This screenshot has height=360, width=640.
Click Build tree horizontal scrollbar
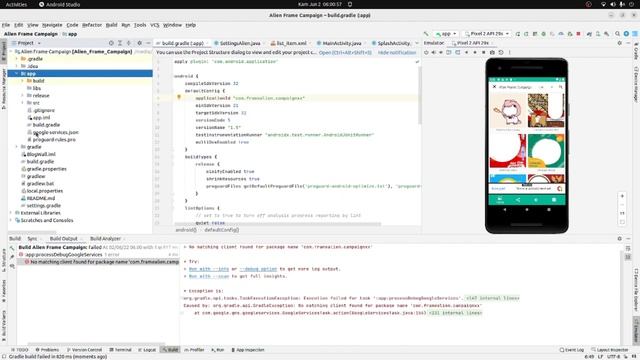tap(96, 344)
